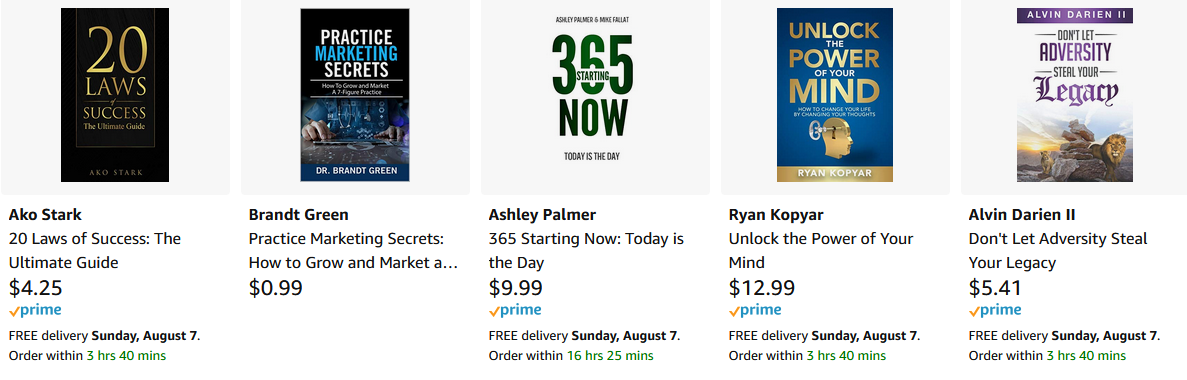Select the author name Ako Stark
1187x380 pixels.
pyautogui.click(x=45, y=214)
